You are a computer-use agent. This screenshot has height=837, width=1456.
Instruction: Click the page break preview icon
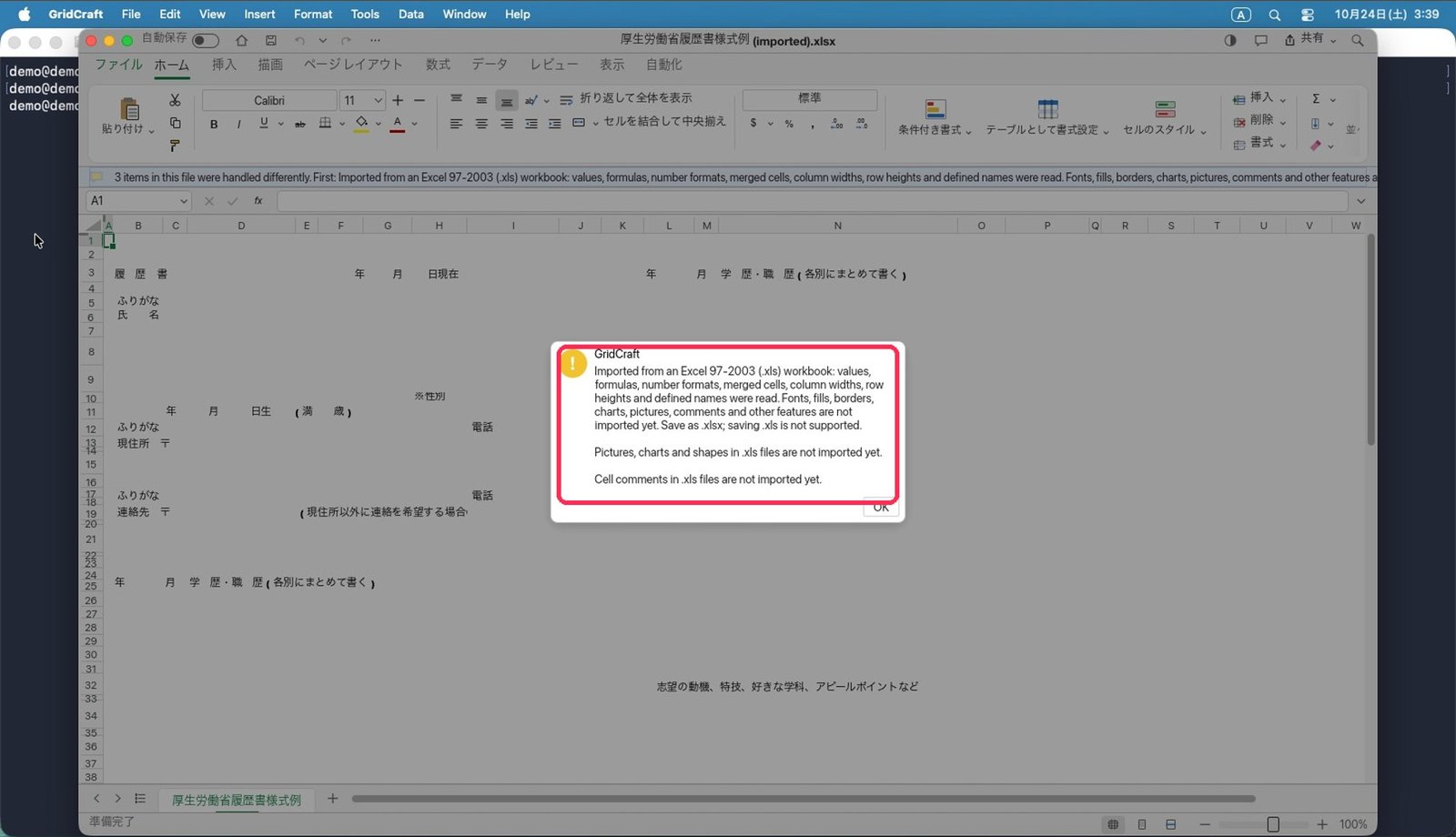1171,824
